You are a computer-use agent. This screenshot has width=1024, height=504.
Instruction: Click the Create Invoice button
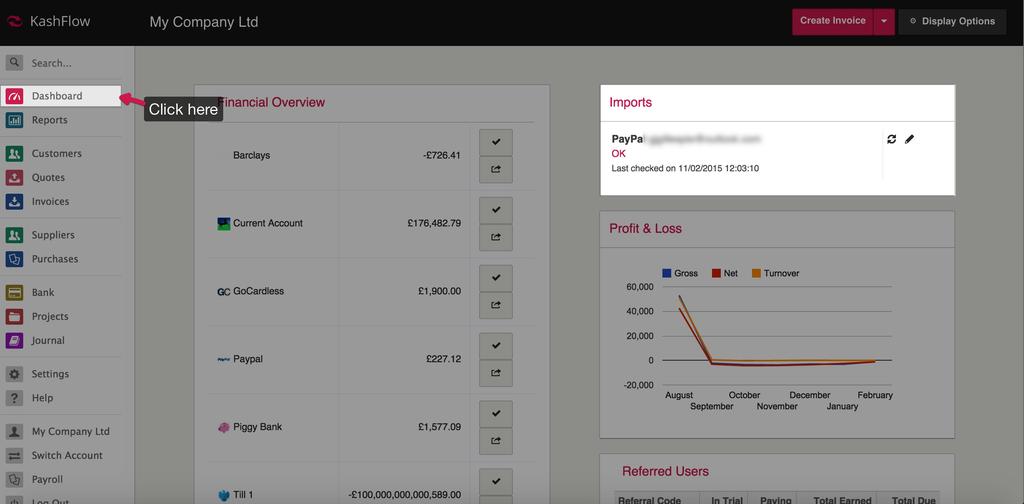(832, 21)
